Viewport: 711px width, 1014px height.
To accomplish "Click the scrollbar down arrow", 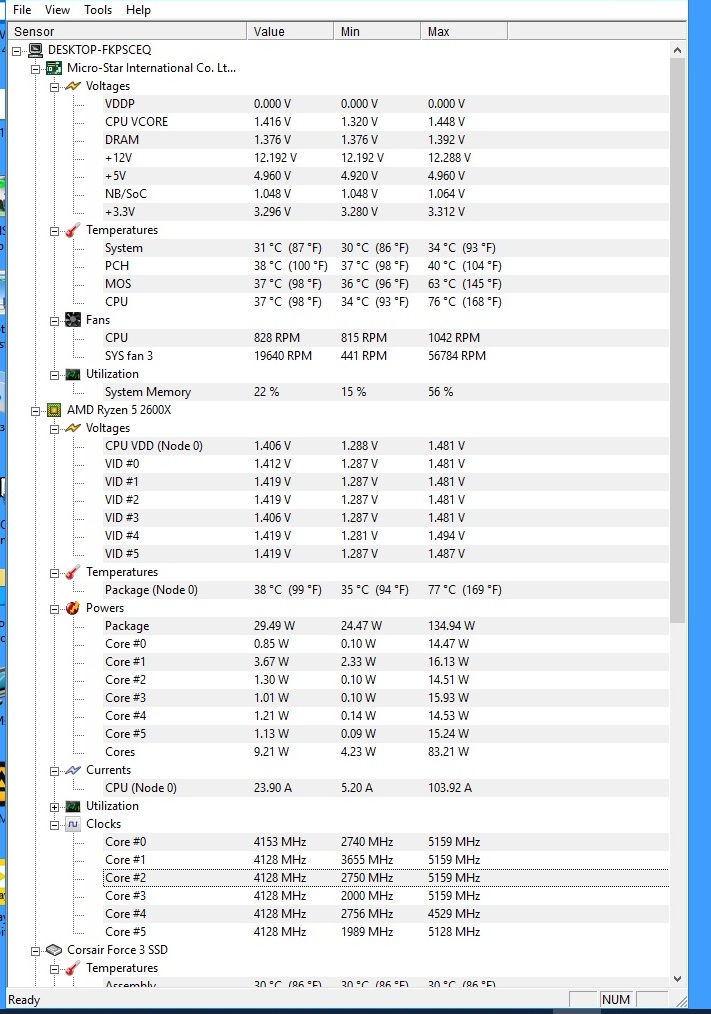I will coord(677,978).
